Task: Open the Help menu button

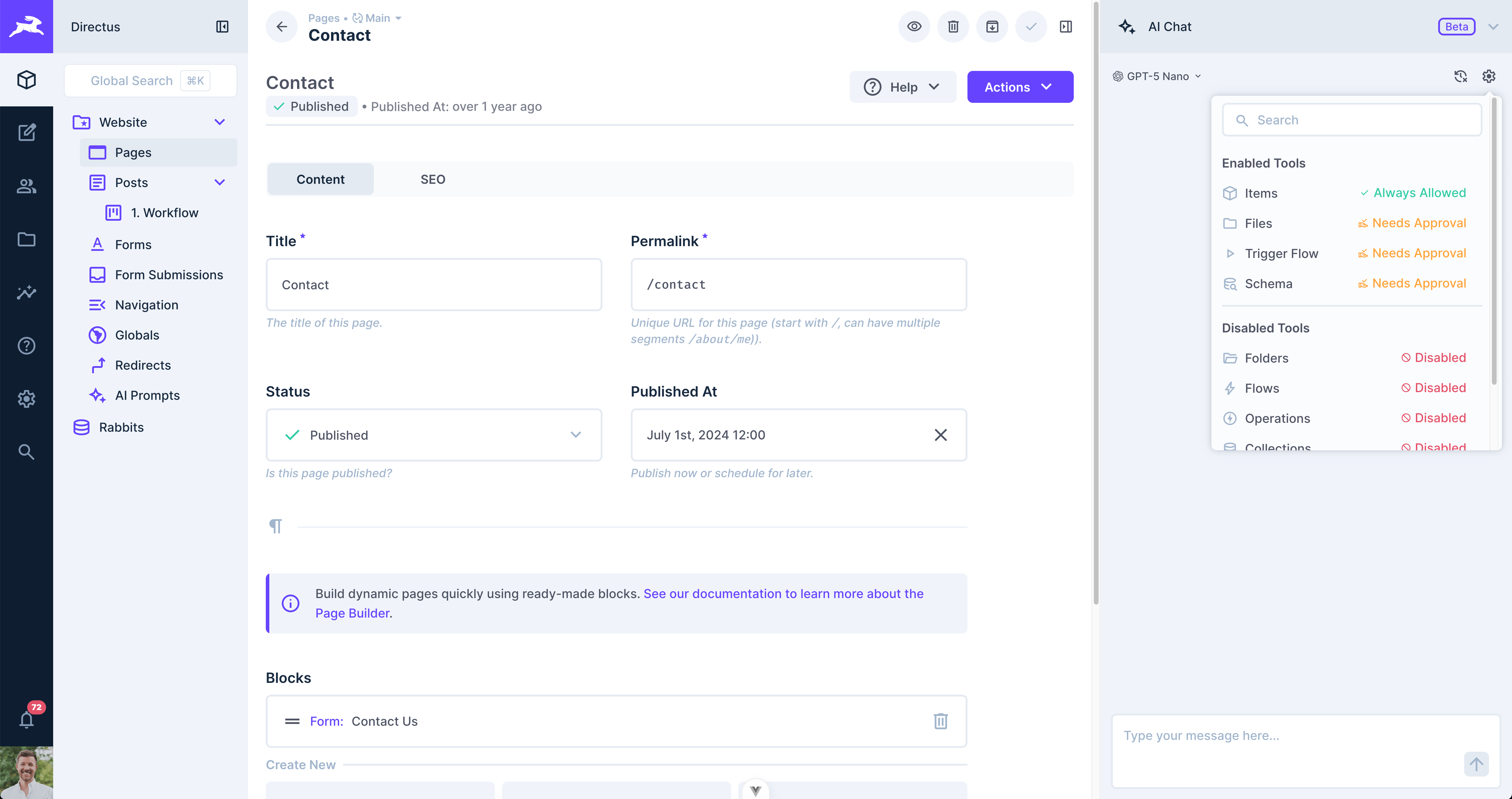Action: [x=902, y=86]
